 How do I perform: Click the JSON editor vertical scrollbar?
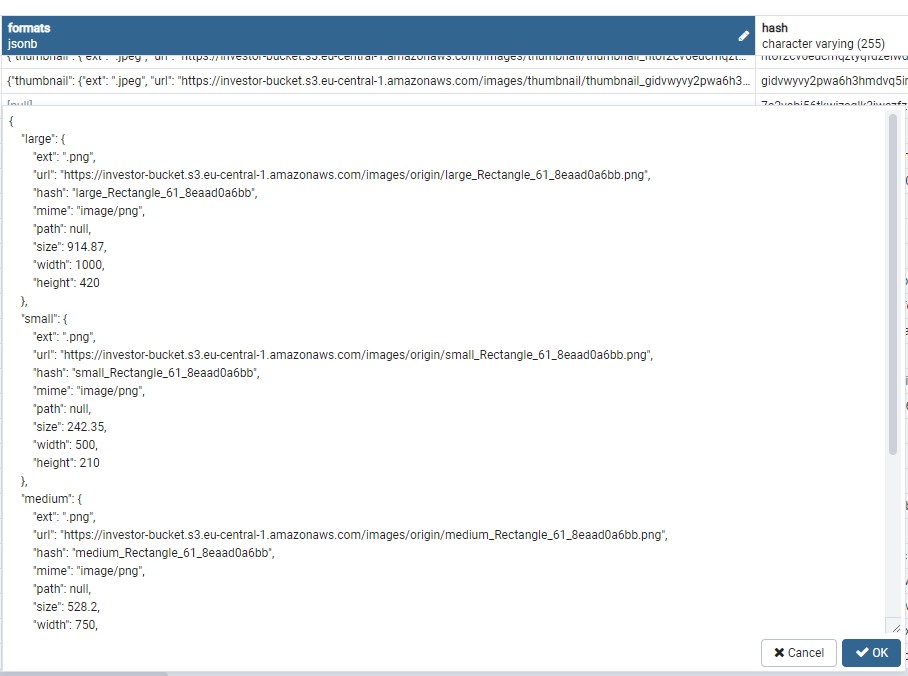coord(892,284)
